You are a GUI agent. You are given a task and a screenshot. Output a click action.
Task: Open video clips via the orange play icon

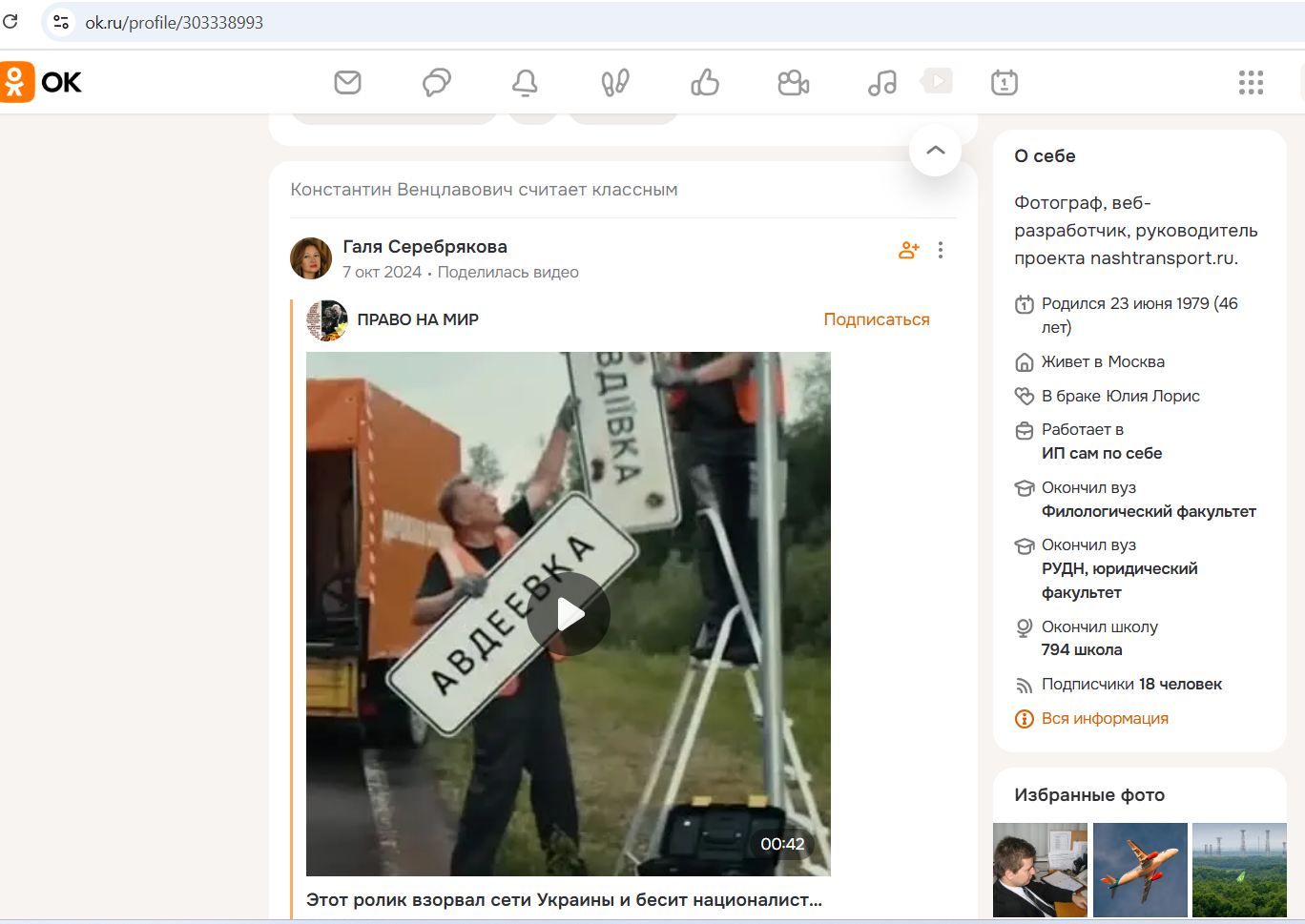936,81
